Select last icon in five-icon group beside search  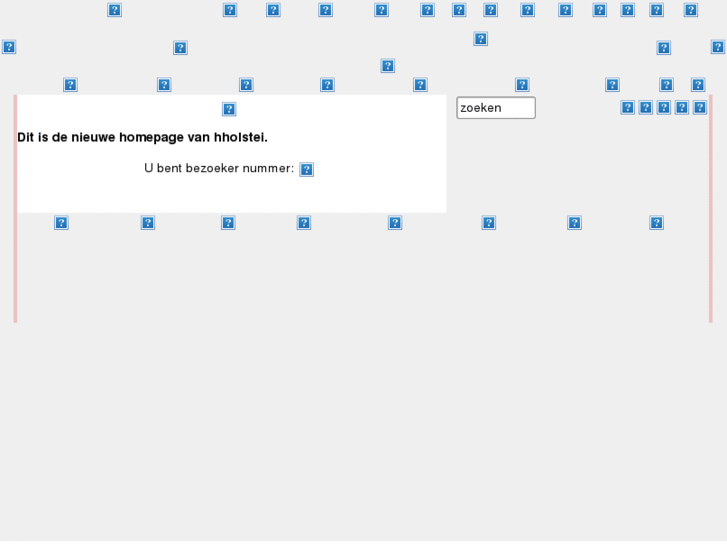tap(700, 108)
